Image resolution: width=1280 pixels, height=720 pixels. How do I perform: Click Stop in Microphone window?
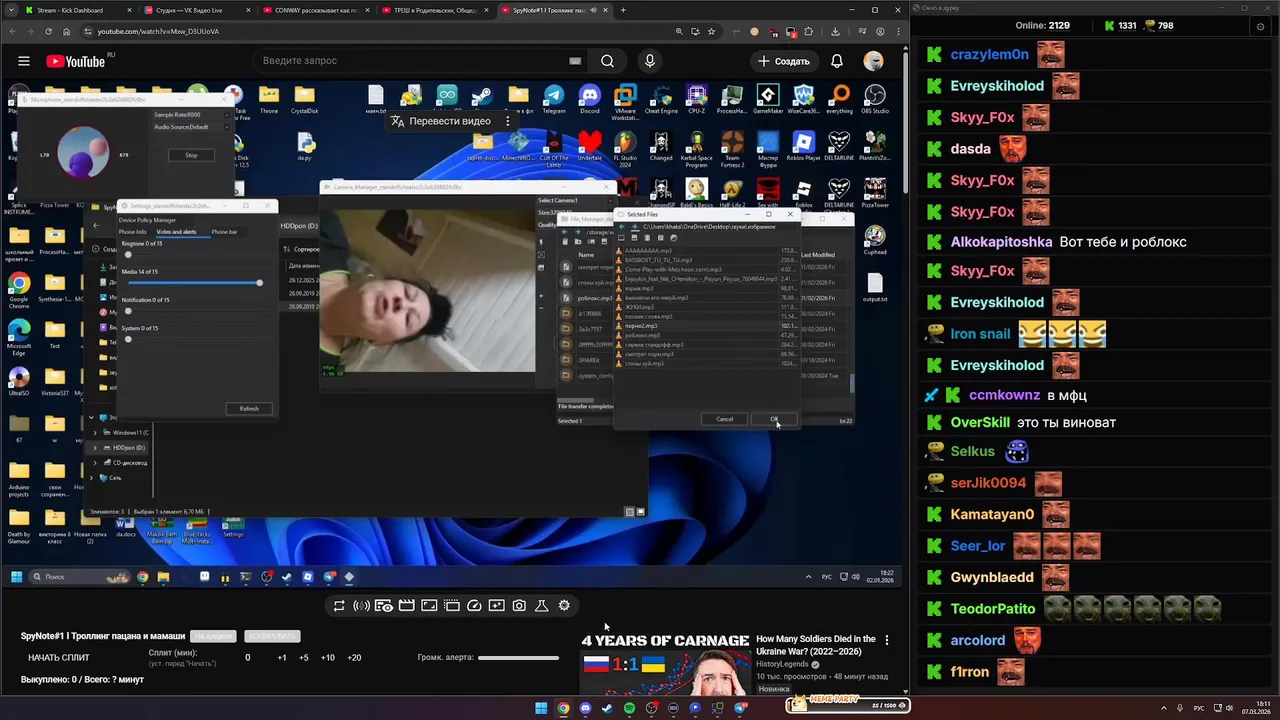pos(191,155)
